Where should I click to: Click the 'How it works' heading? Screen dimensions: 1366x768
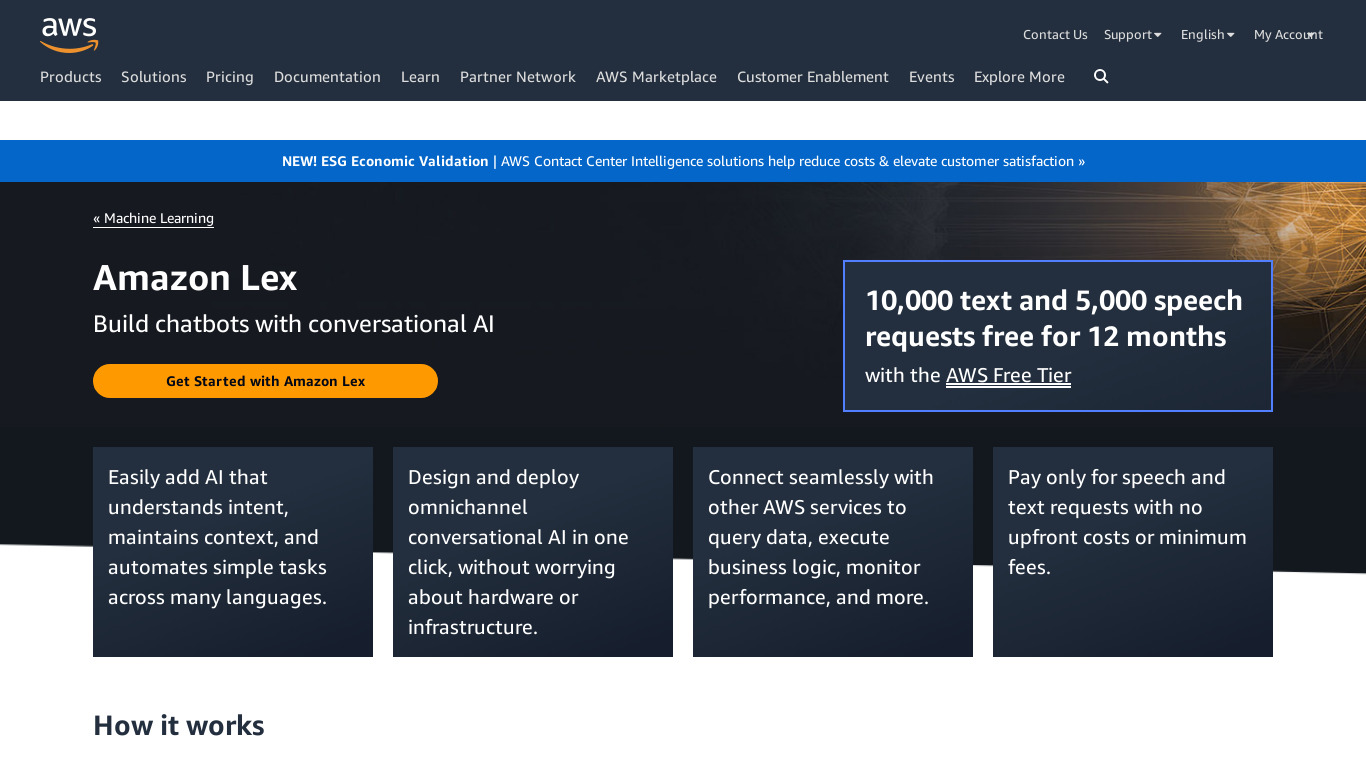pyautogui.click(x=179, y=725)
